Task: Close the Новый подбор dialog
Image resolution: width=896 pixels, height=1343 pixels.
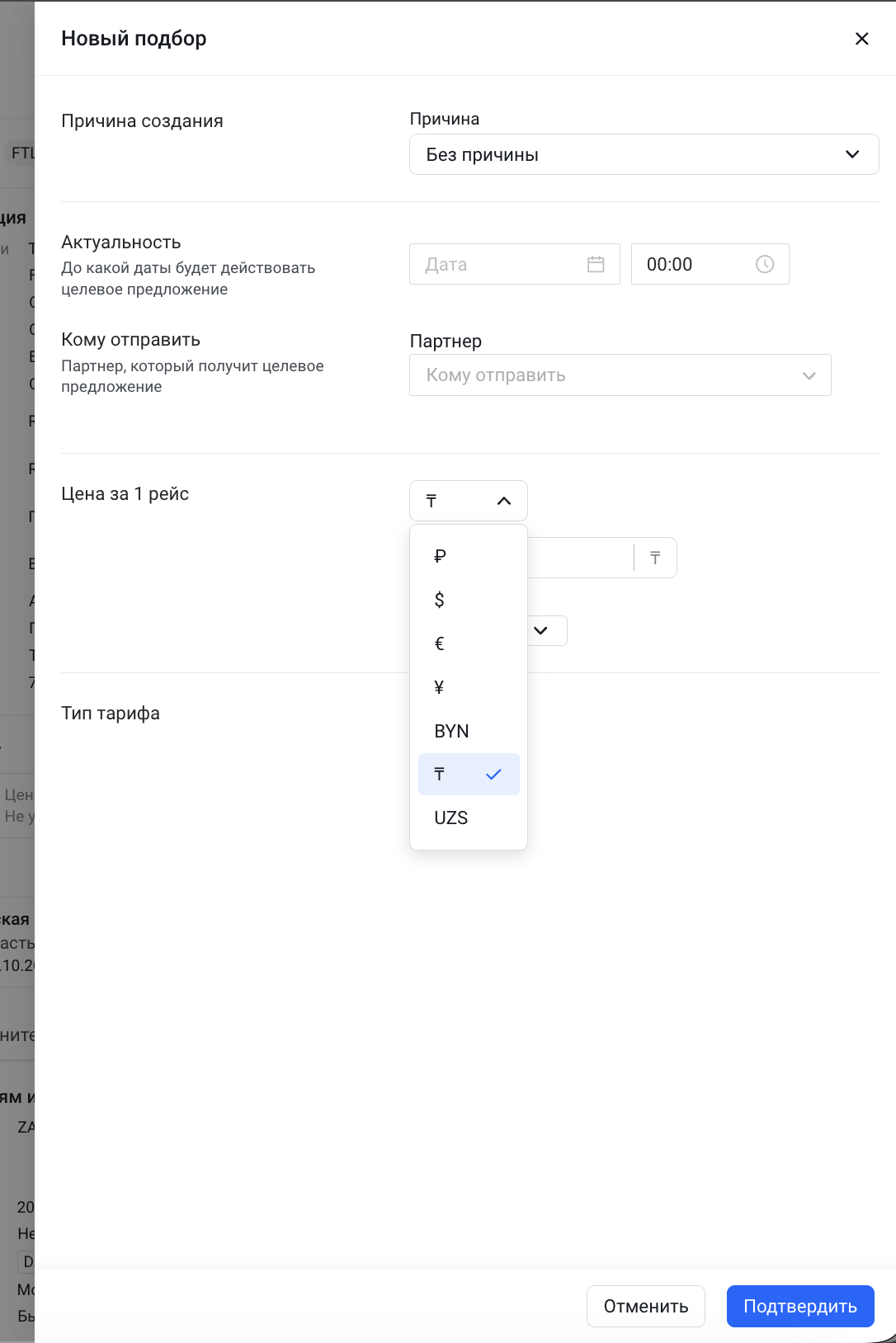Action: click(x=861, y=39)
